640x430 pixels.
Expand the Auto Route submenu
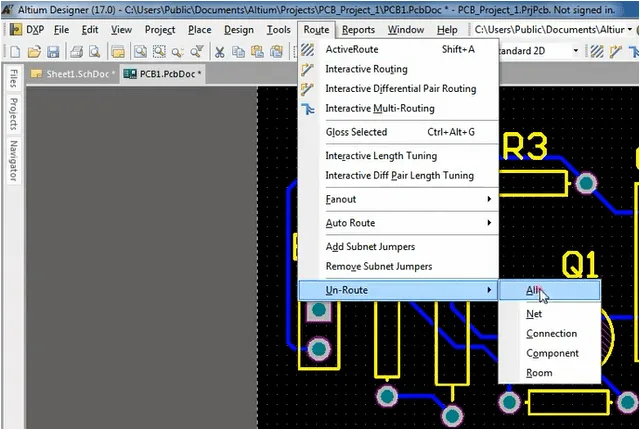point(399,223)
